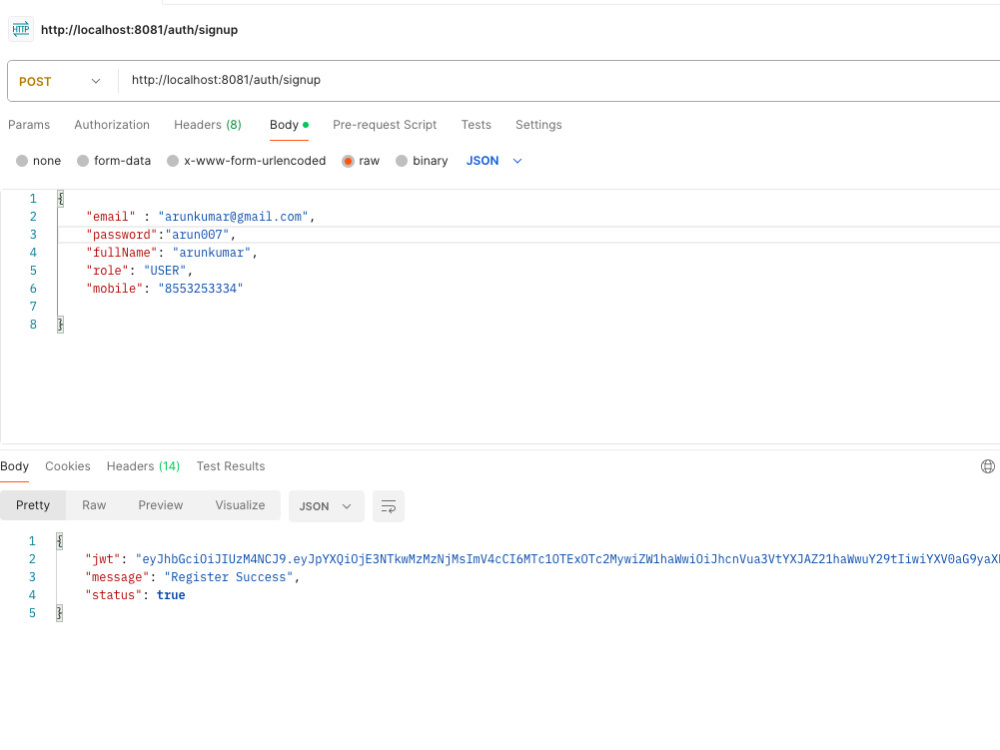Select the binary body radio button
Screen dimensions: 1000x750
(x=401, y=161)
